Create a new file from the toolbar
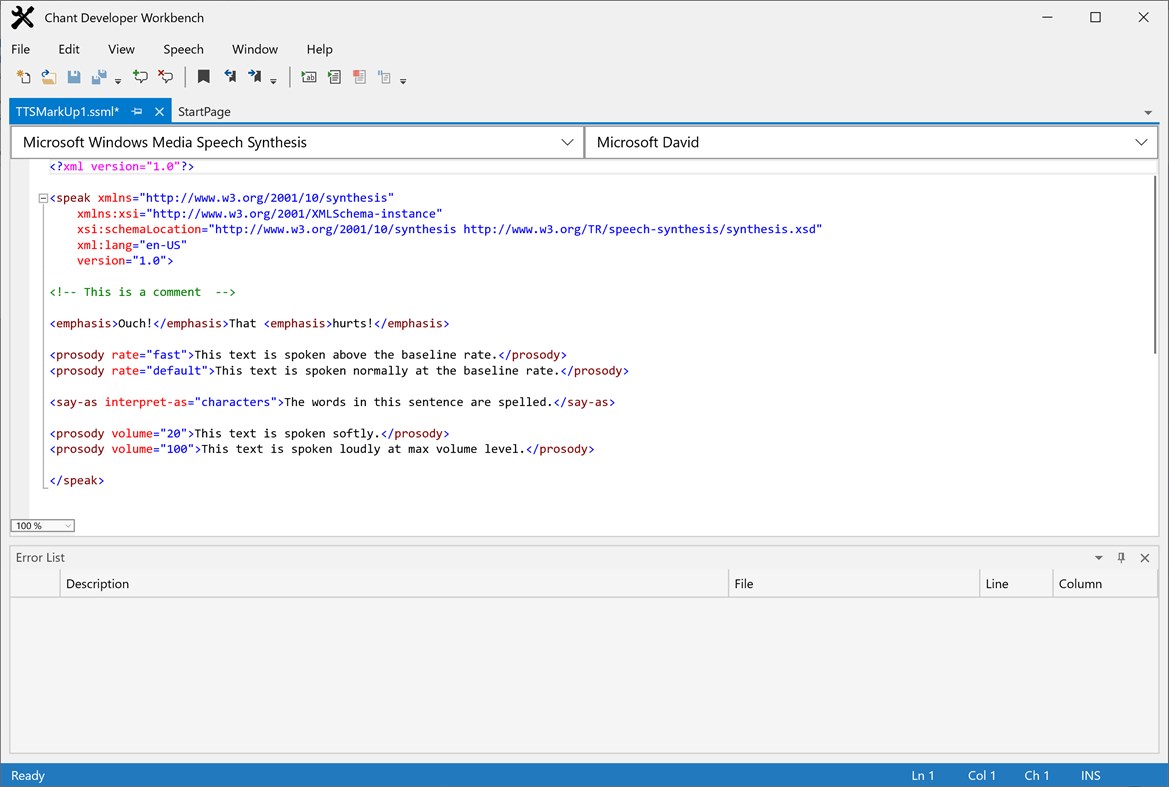The width and height of the screenshot is (1169, 787). (x=23, y=77)
